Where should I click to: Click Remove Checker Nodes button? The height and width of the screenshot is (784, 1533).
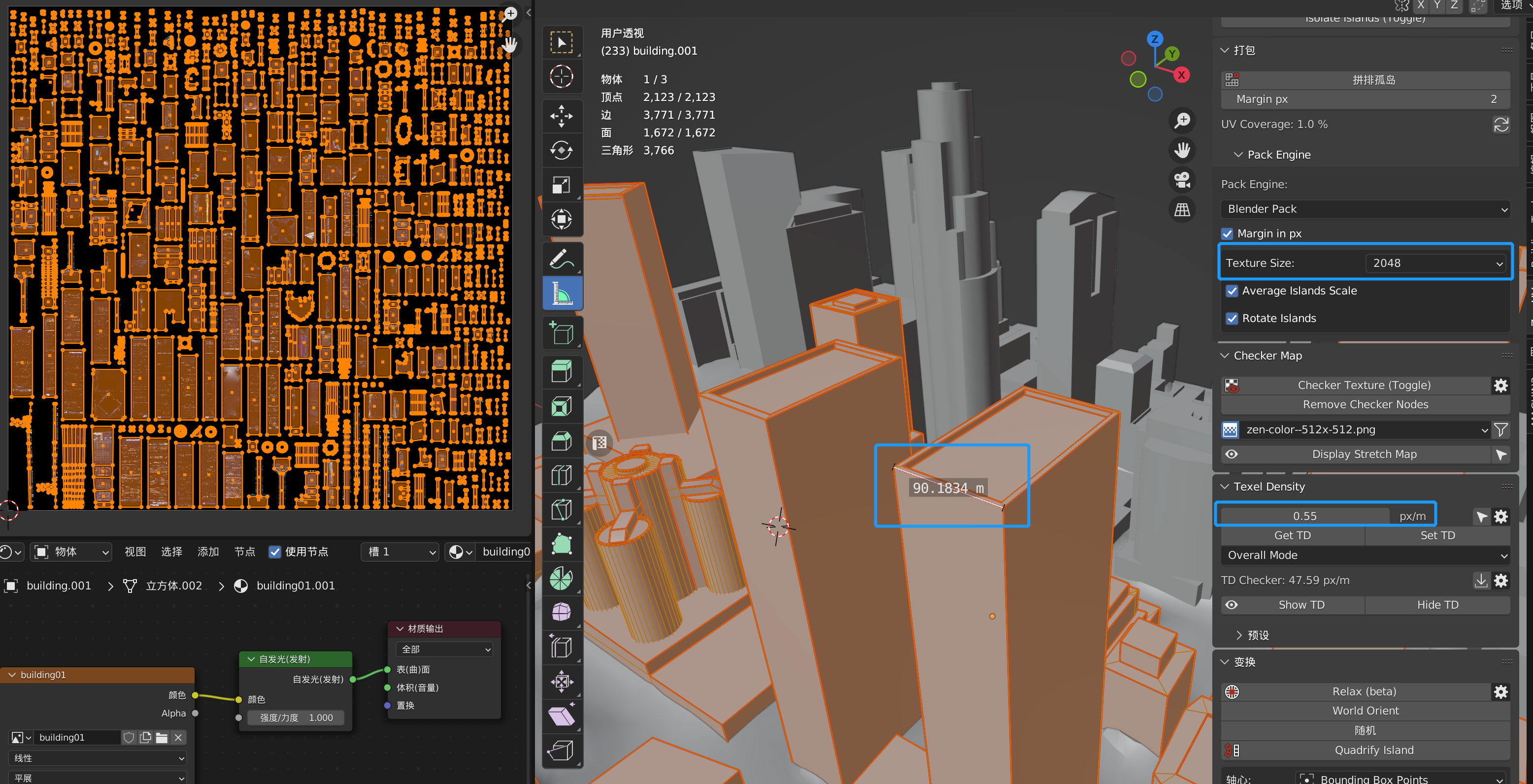coord(1365,404)
